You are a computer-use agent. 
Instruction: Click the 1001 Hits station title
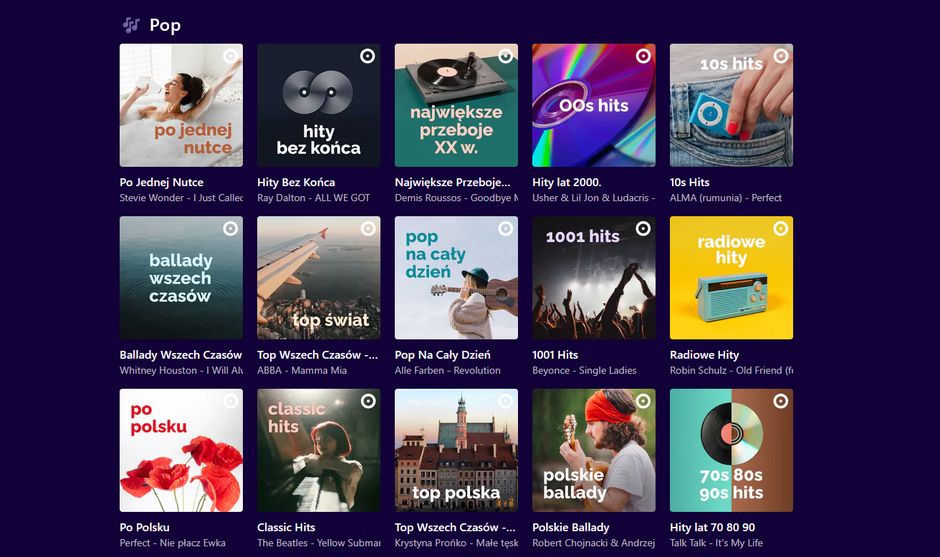coord(555,355)
